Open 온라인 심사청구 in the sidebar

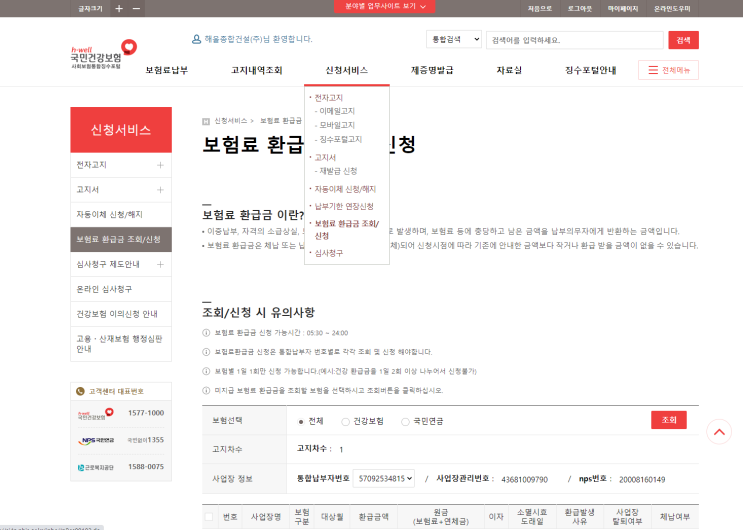[121, 289]
